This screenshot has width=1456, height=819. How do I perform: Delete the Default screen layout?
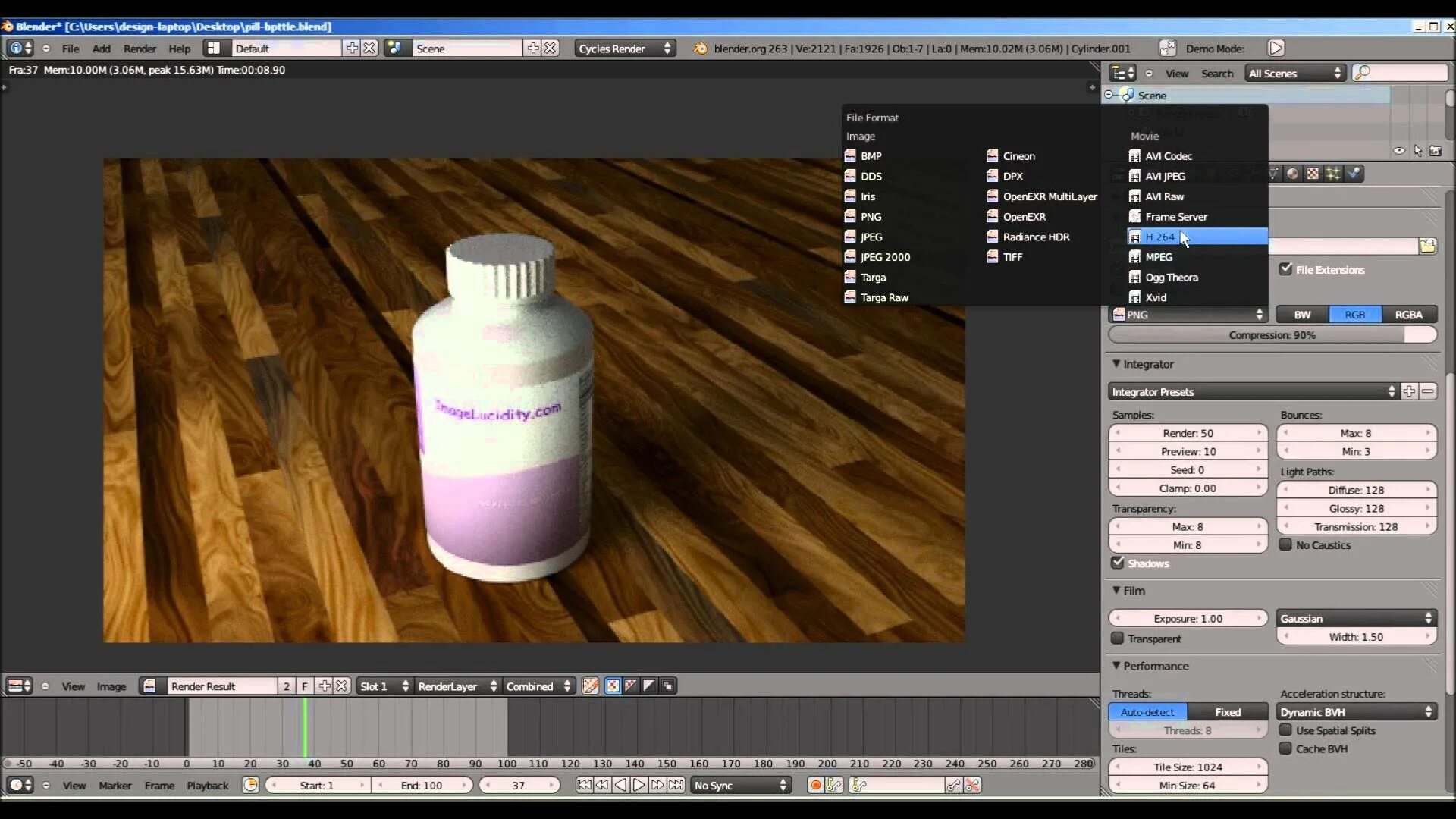(x=369, y=49)
